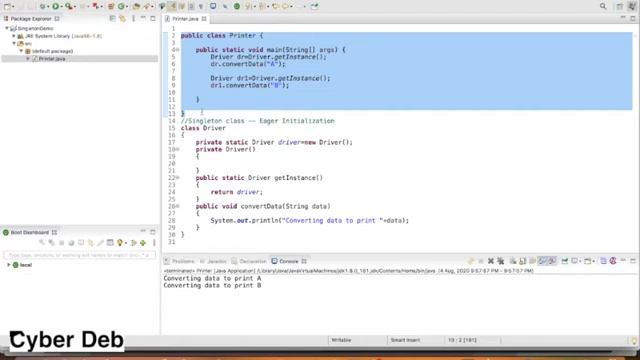Select the Package Explorer tab

coord(31,19)
